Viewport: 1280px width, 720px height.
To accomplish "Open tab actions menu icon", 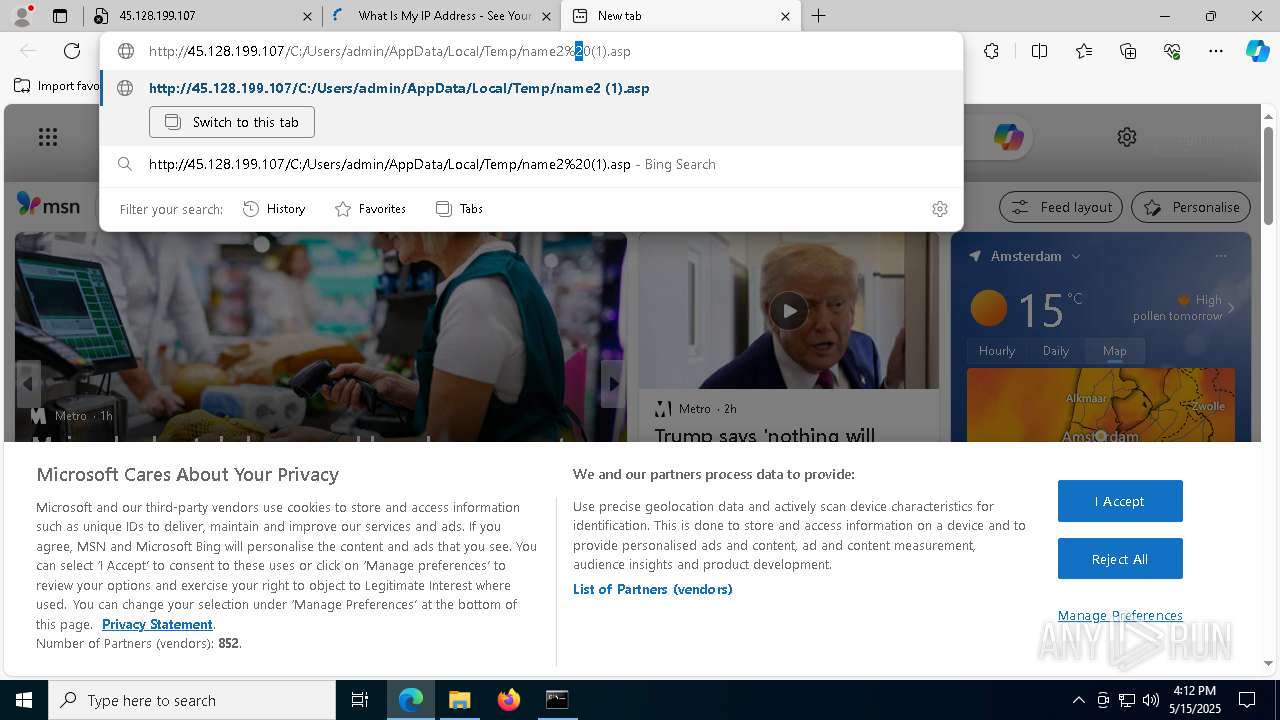I will tap(60, 16).
